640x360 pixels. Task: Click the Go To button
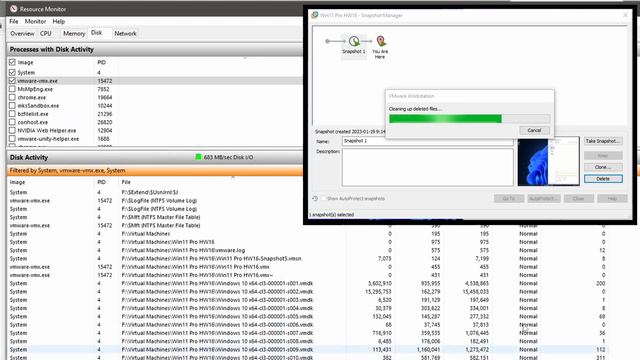coord(509,198)
